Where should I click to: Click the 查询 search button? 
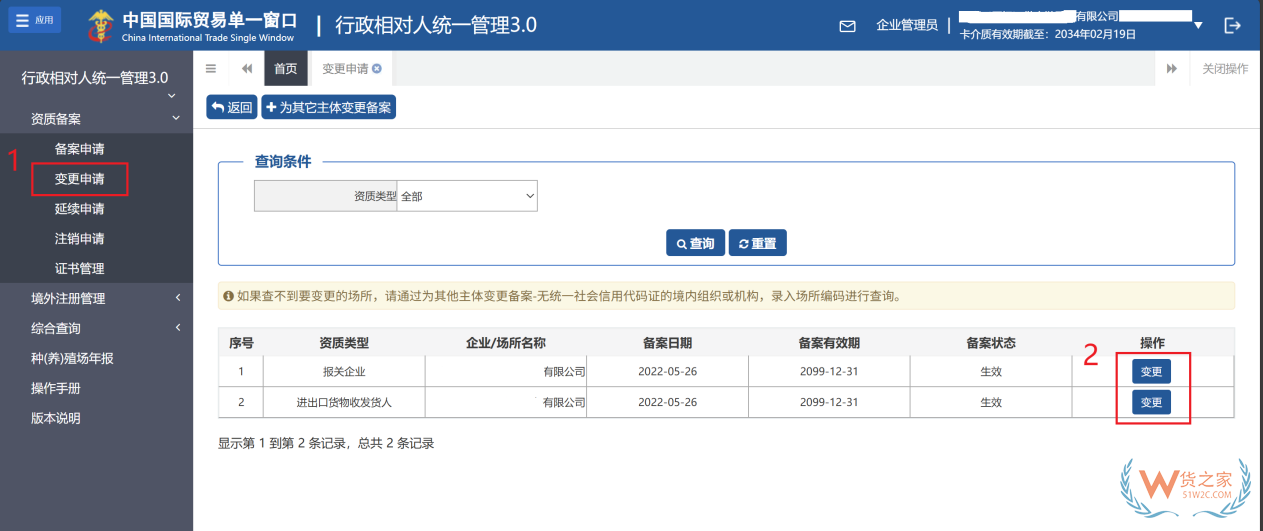(695, 243)
